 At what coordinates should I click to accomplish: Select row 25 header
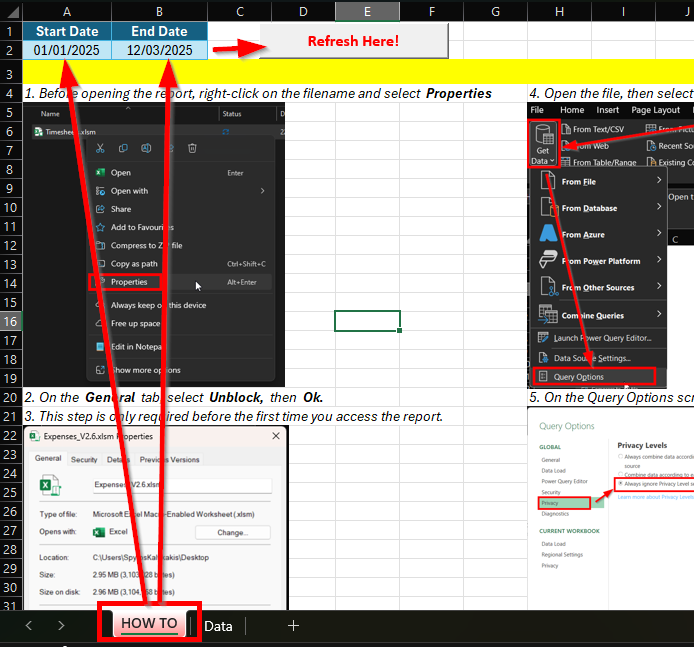[x=11, y=493]
